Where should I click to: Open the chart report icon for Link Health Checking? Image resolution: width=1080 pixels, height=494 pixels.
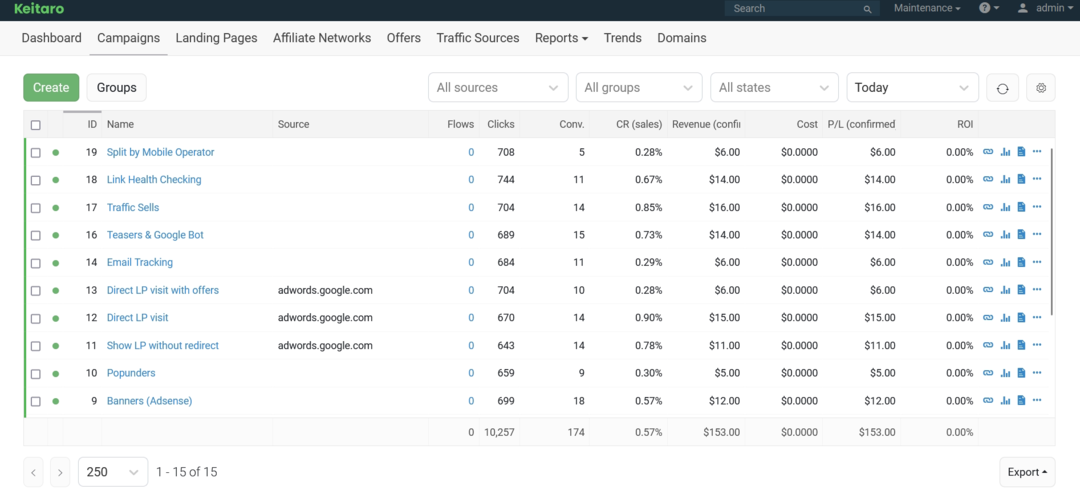pos(1005,180)
